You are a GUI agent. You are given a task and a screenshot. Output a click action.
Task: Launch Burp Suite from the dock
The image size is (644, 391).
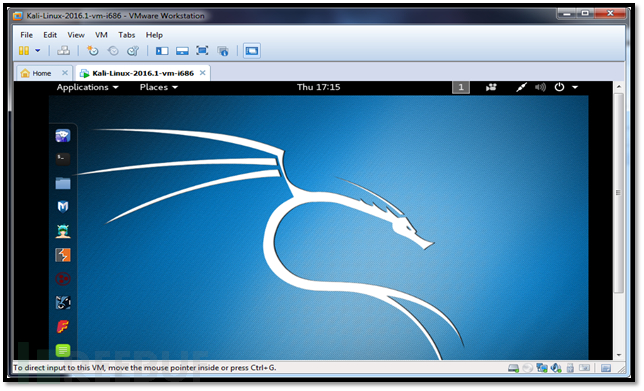[63, 255]
